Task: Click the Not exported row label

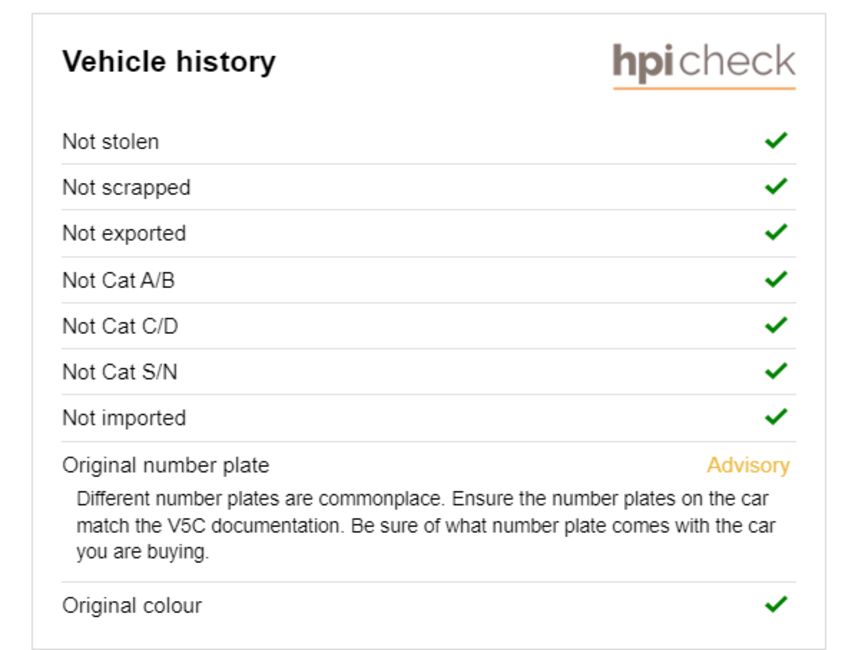Action: [124, 234]
